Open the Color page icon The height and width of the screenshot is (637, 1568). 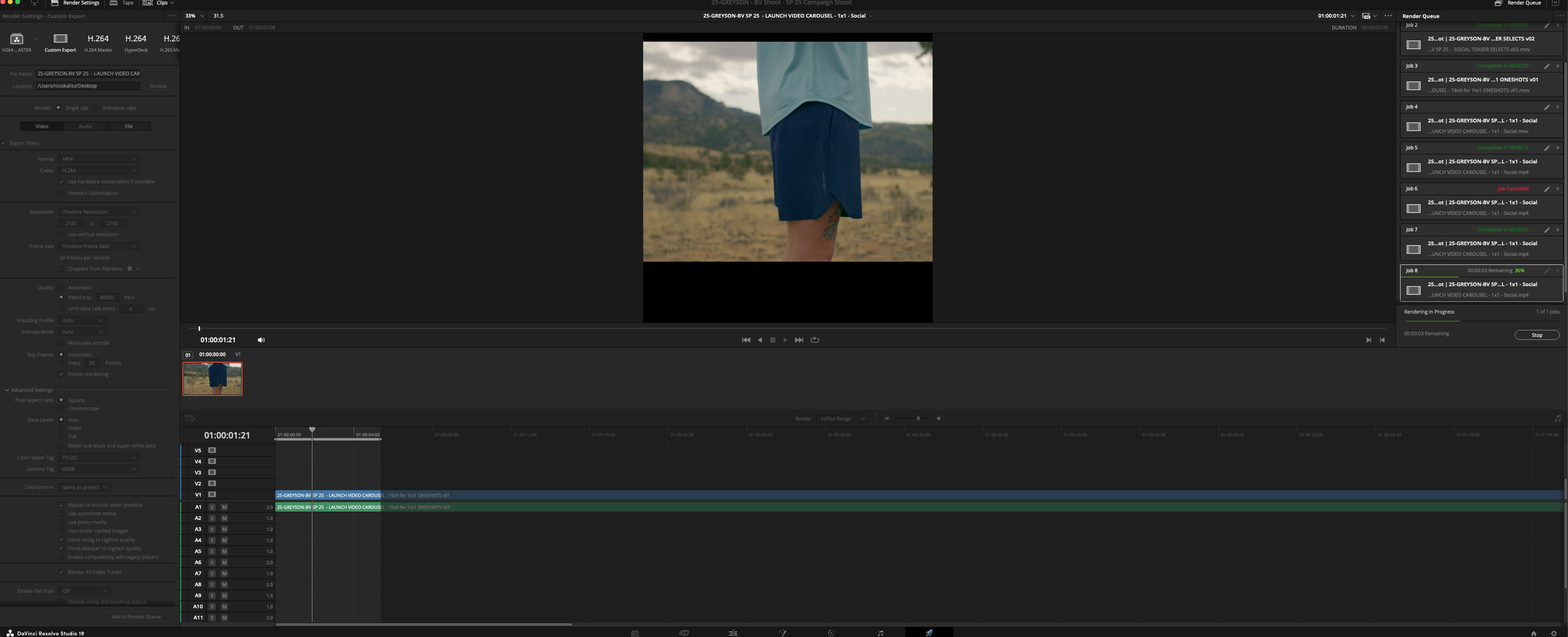[831, 633]
